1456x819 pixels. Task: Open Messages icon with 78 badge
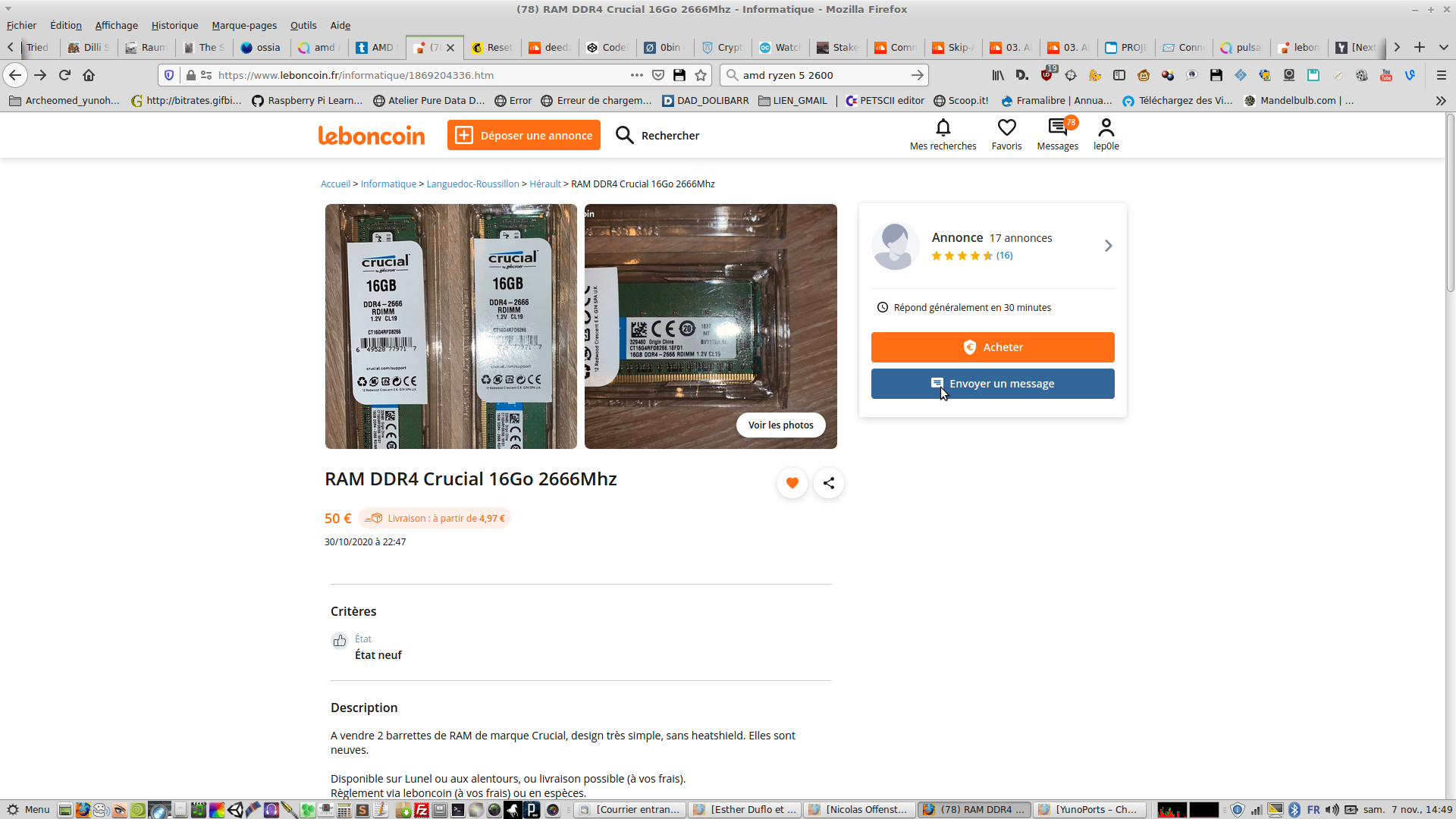(x=1057, y=127)
